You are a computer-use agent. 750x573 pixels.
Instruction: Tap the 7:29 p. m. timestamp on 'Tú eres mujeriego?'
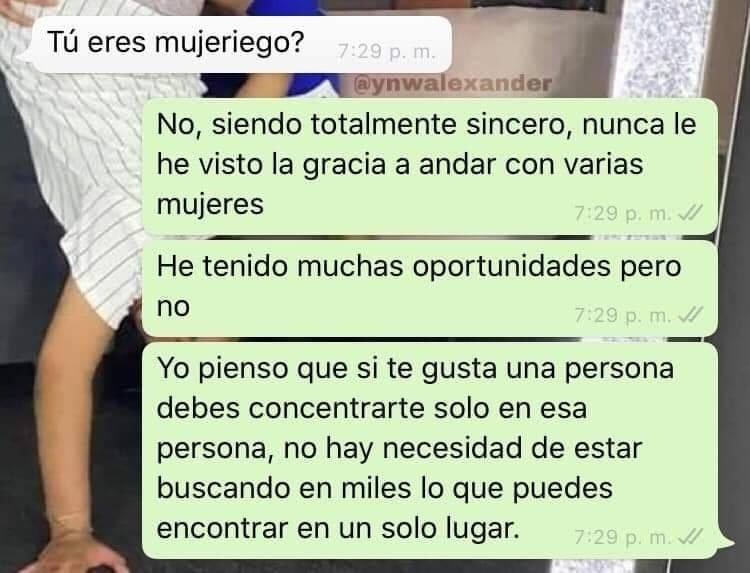pyautogui.click(x=387, y=51)
